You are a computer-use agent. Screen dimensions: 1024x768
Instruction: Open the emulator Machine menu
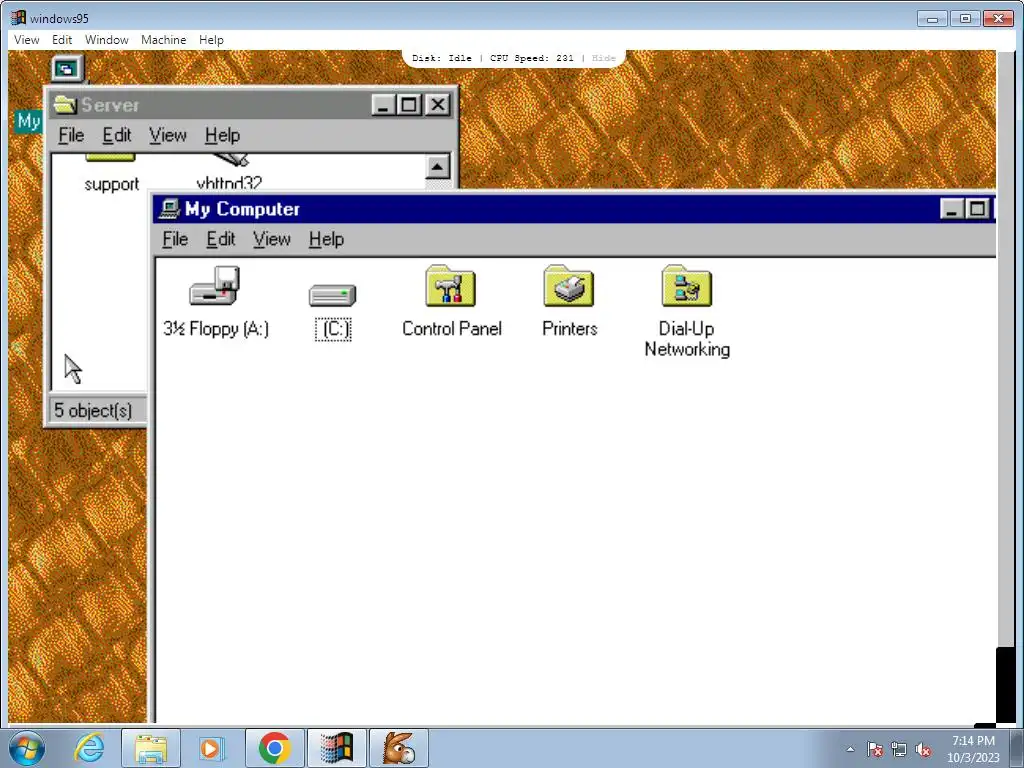(163, 40)
